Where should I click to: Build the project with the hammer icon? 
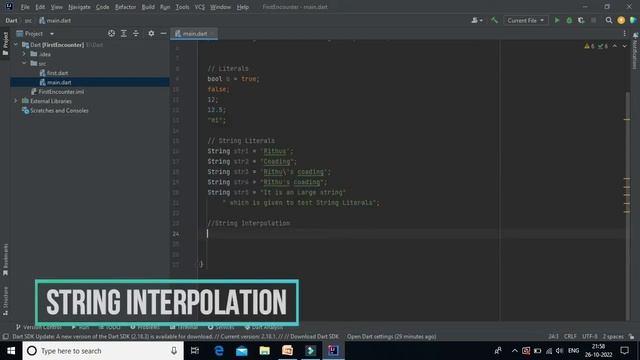tap(494, 20)
